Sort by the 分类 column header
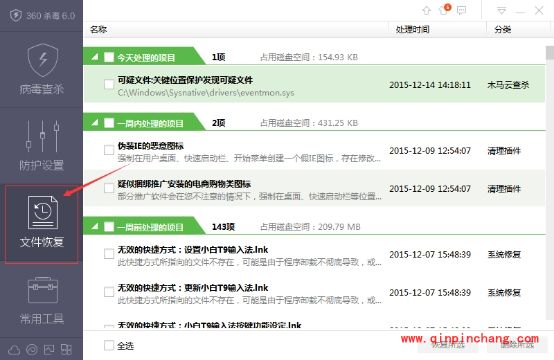Image resolution: width=554 pixels, height=360 pixels. [x=502, y=29]
